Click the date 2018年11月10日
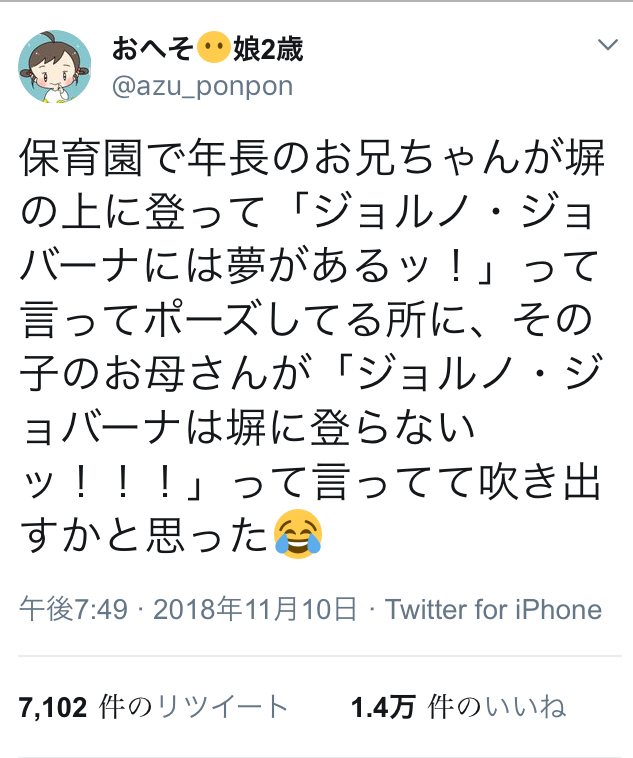Screen dimensions: 633x758 point(255,609)
